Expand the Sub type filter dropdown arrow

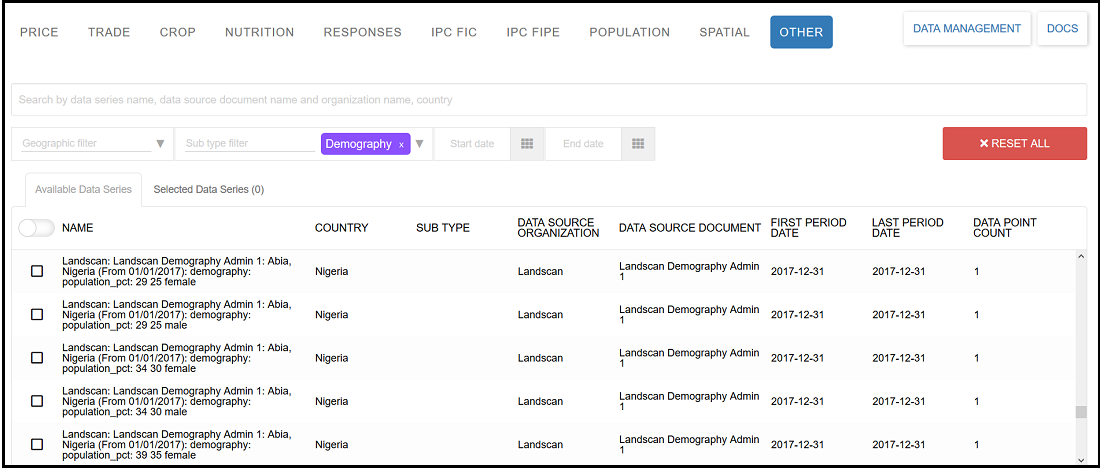point(420,144)
